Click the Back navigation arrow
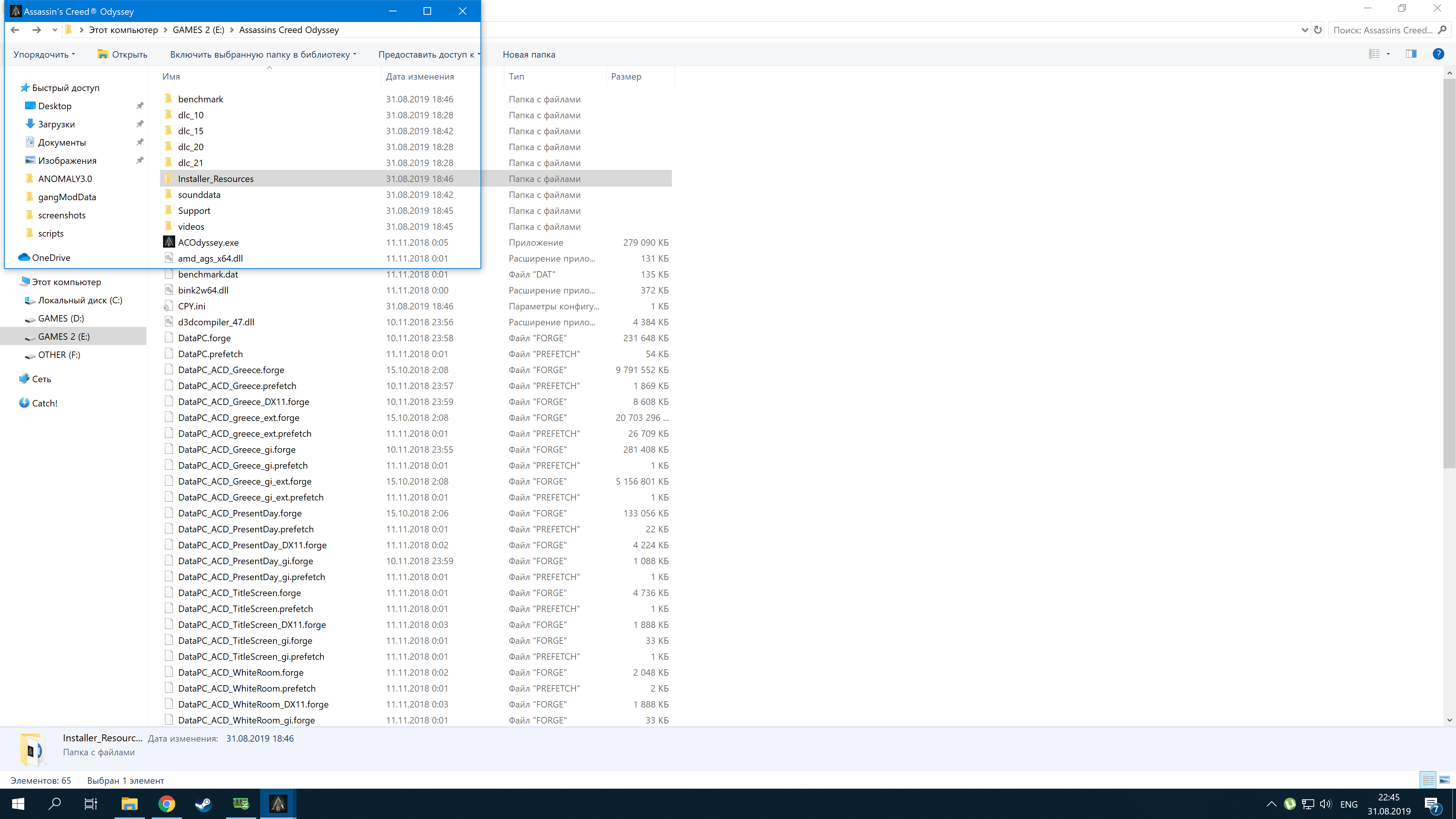Image resolution: width=1456 pixels, height=819 pixels. (x=15, y=30)
